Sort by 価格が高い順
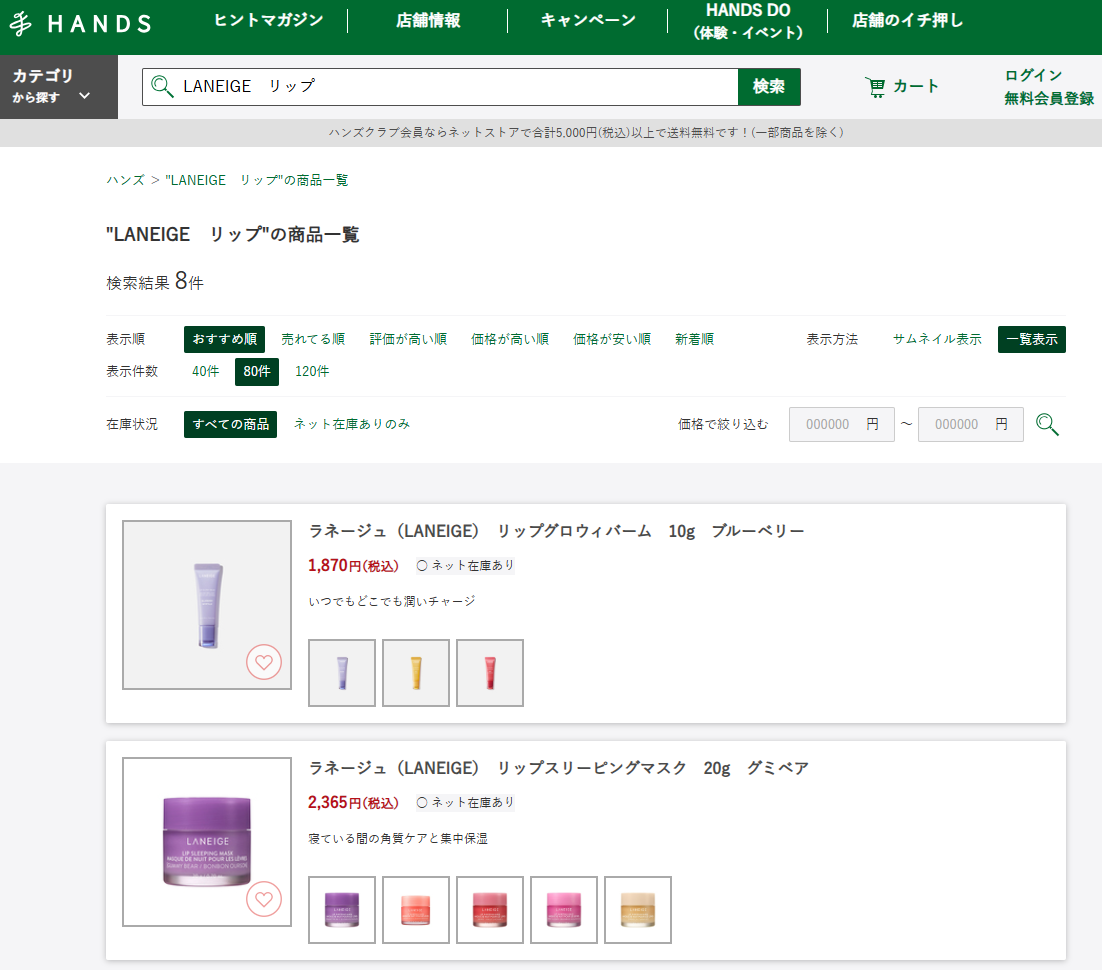This screenshot has height=970, width=1102. click(x=510, y=340)
